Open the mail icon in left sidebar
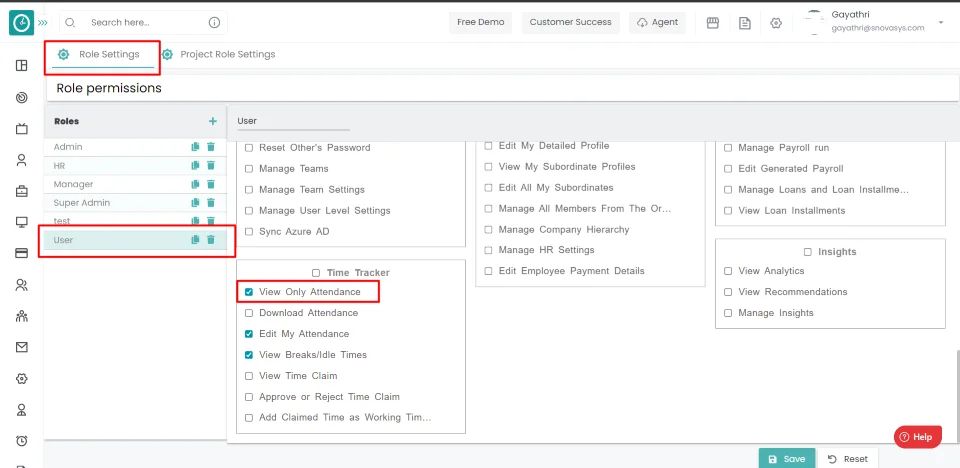The width and height of the screenshot is (960, 468). pos(21,348)
